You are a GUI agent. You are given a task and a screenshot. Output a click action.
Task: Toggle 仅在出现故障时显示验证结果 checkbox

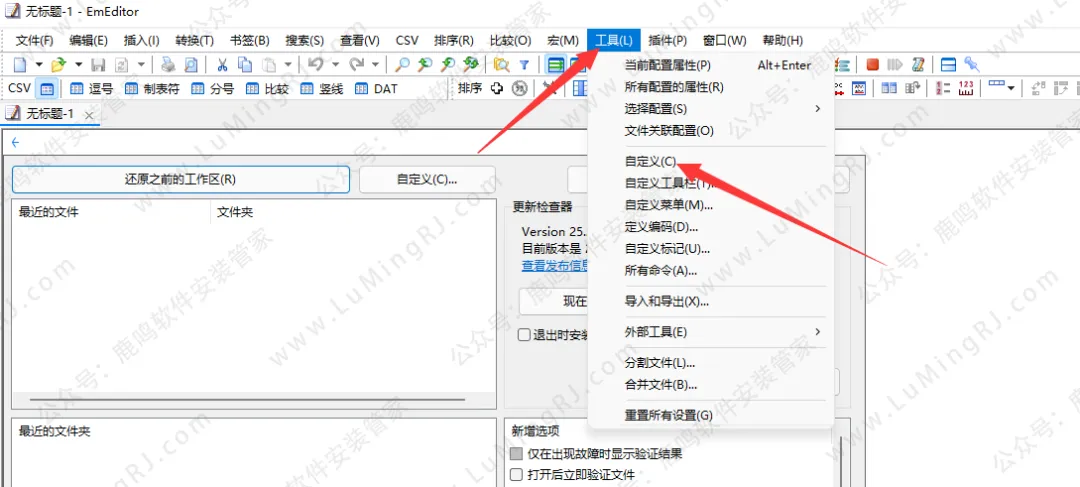click(x=517, y=454)
